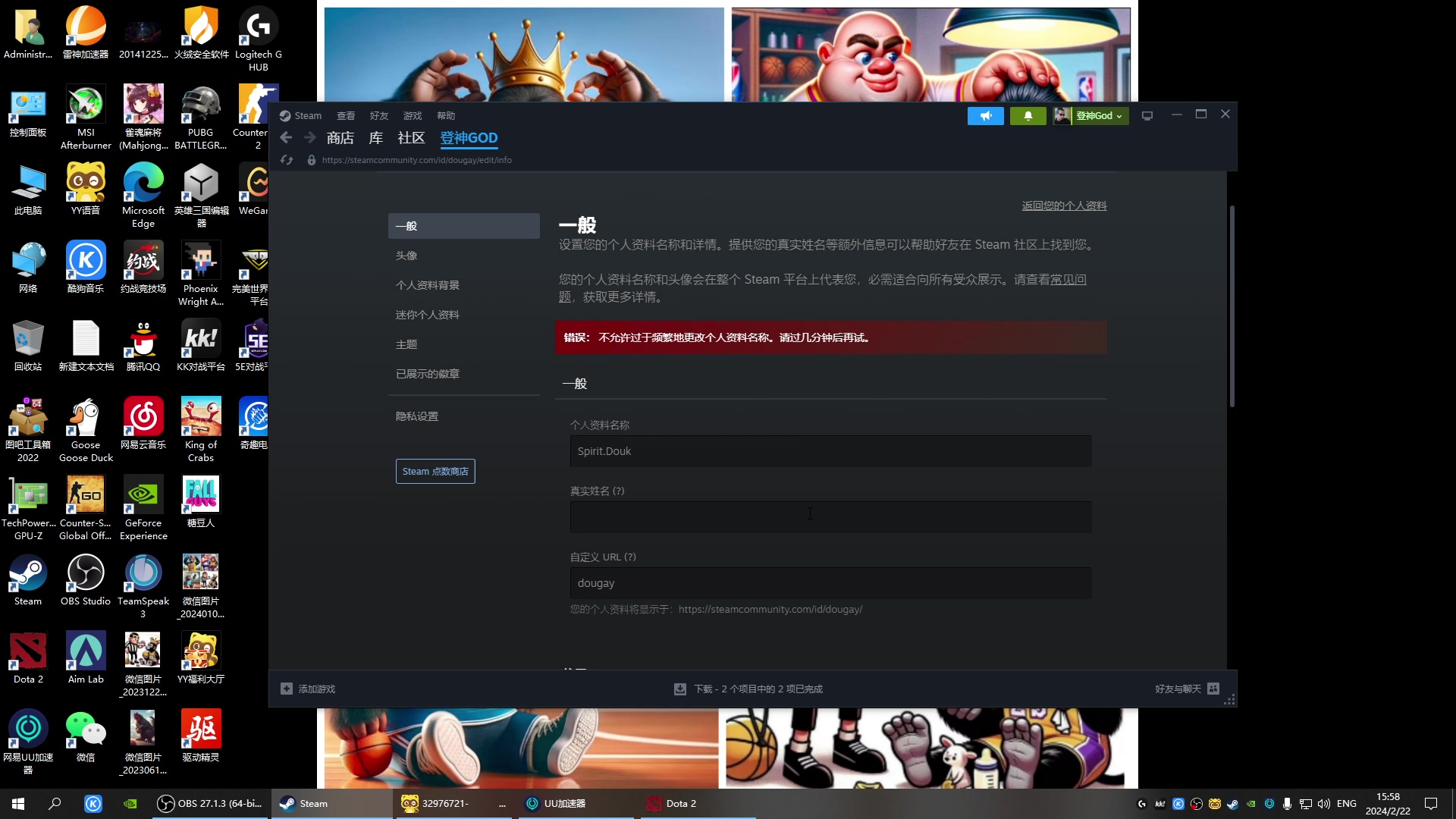Click the 个人资料名称 field with Spirit.Douk
The width and height of the screenshot is (1456, 819).
830,451
